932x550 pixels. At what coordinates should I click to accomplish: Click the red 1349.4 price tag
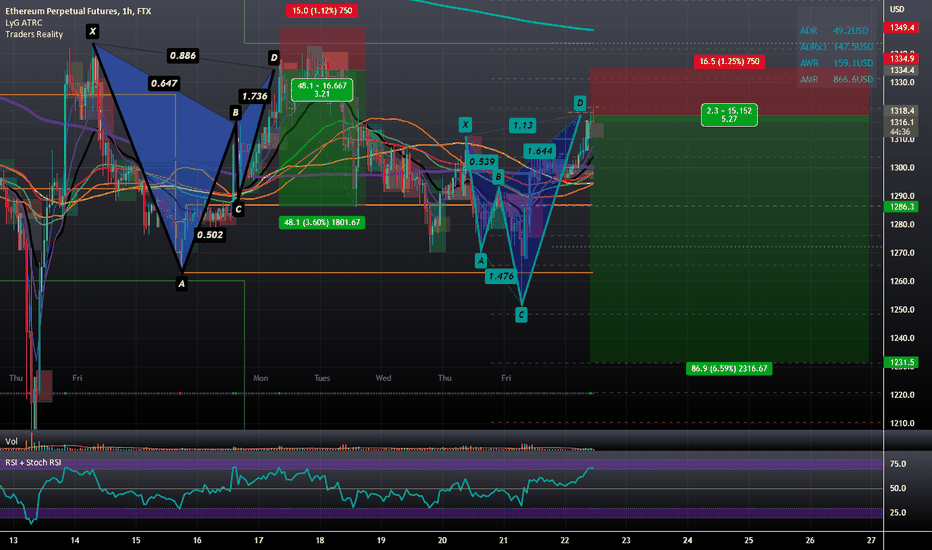tap(901, 27)
